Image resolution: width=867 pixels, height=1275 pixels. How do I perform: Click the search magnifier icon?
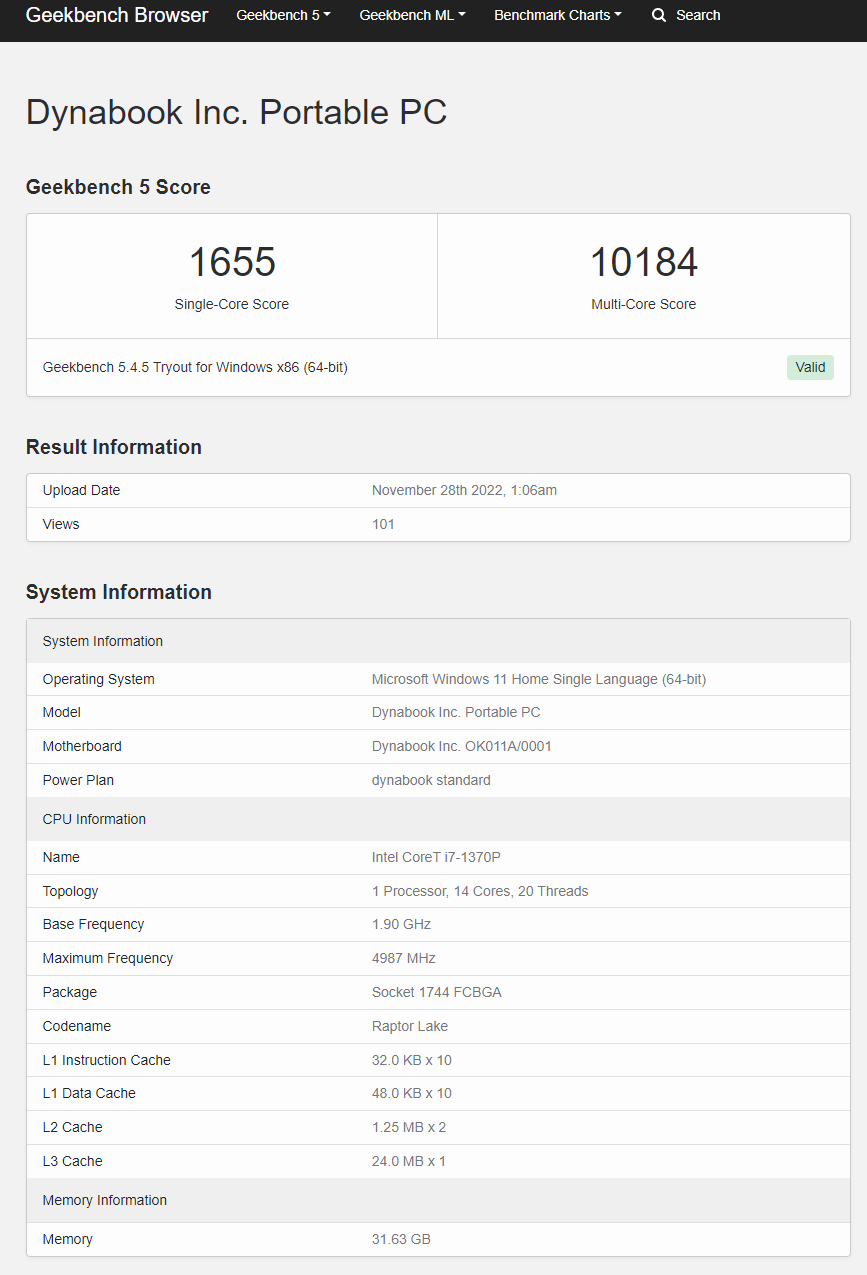click(x=658, y=15)
